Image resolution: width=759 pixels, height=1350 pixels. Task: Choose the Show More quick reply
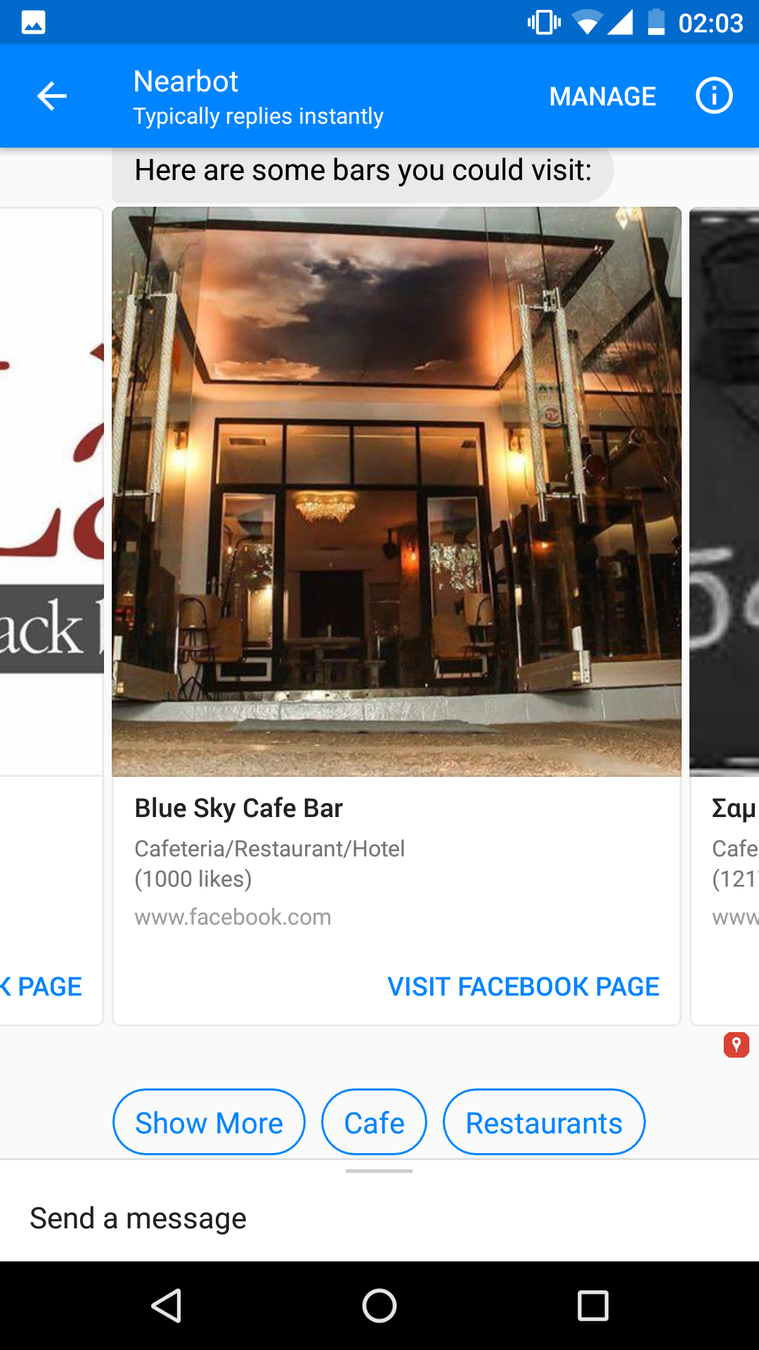[x=209, y=1122]
